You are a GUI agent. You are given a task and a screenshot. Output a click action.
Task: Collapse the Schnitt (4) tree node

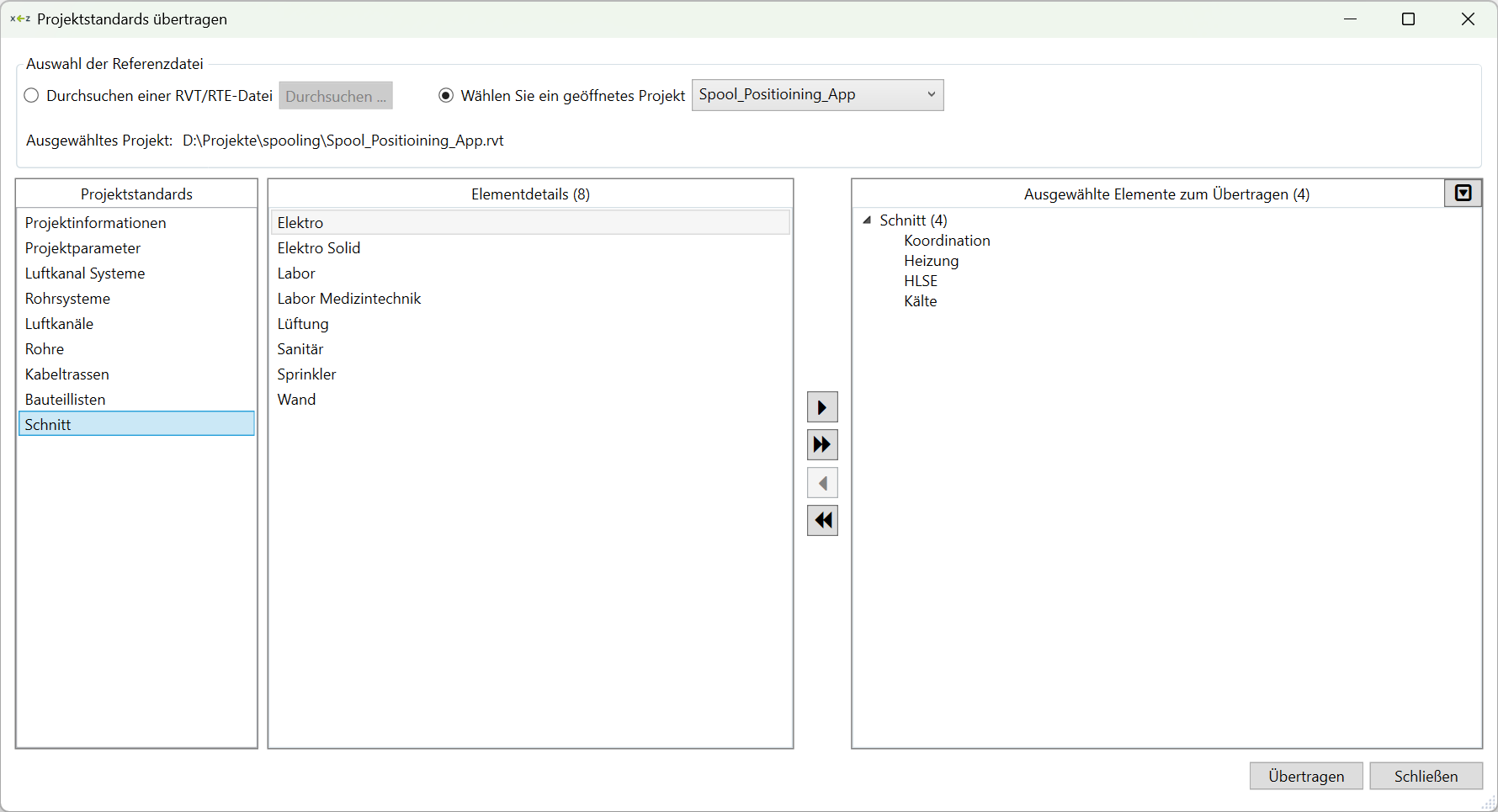pos(867,220)
